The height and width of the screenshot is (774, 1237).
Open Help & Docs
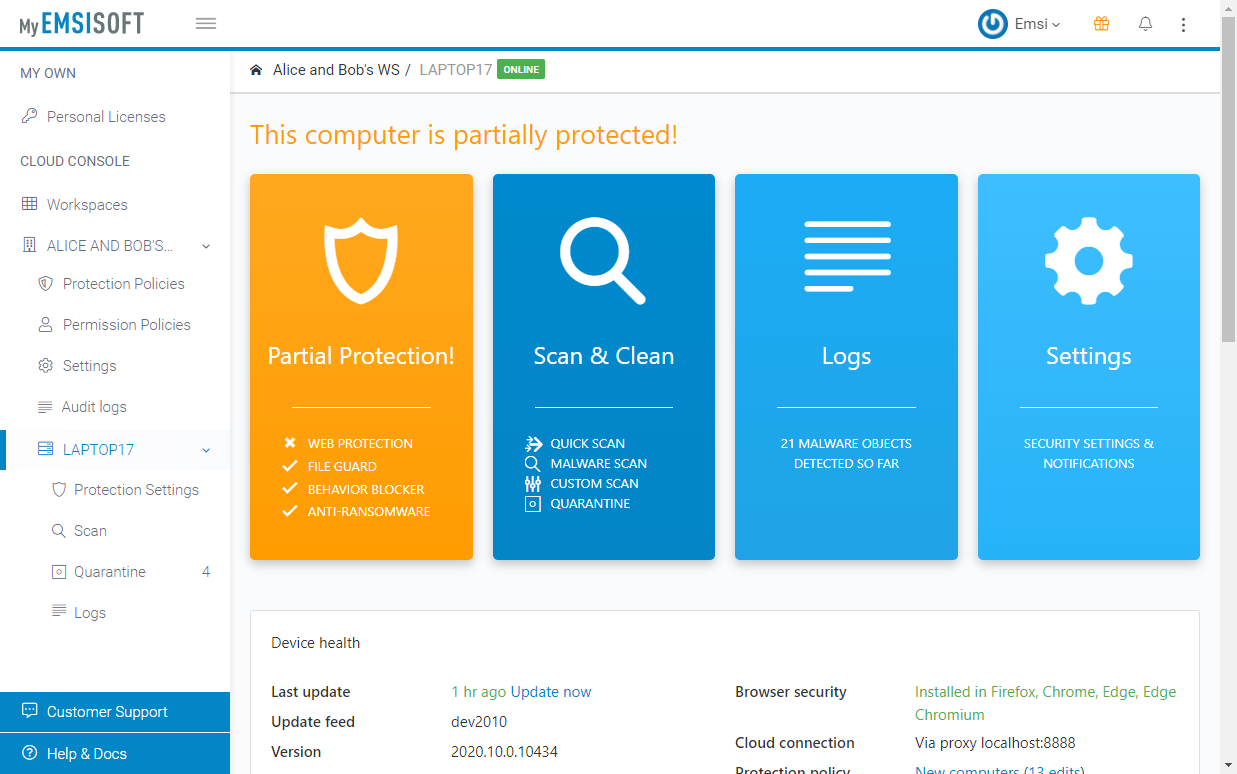click(x=115, y=754)
